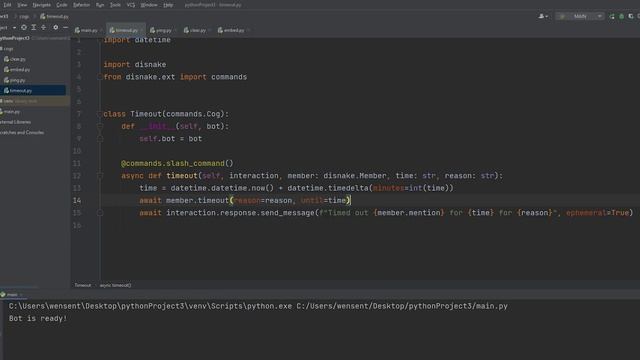Close the main.py editor tab
Viewport: 640px width, 360px height.
101,30
